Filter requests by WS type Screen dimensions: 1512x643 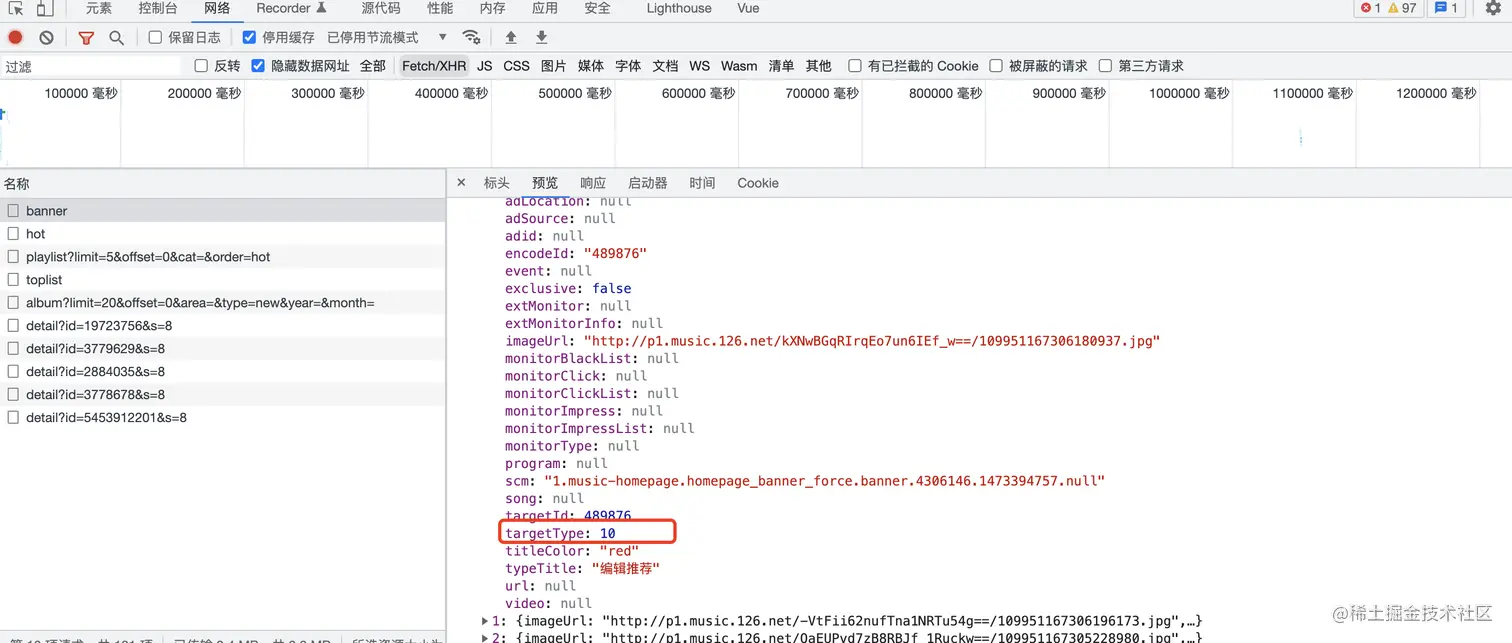(x=700, y=66)
